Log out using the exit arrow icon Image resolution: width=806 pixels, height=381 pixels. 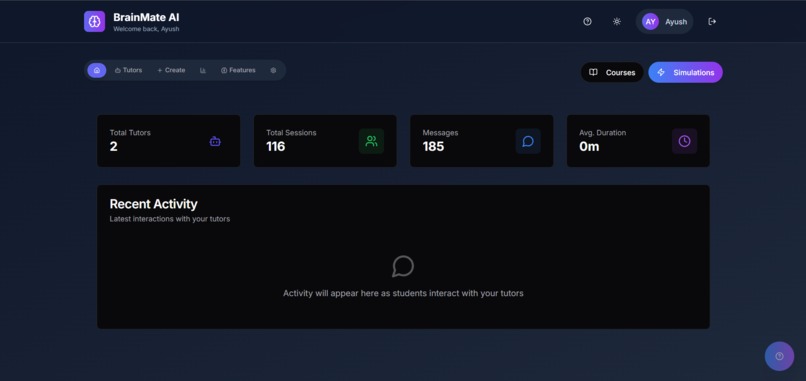(712, 22)
